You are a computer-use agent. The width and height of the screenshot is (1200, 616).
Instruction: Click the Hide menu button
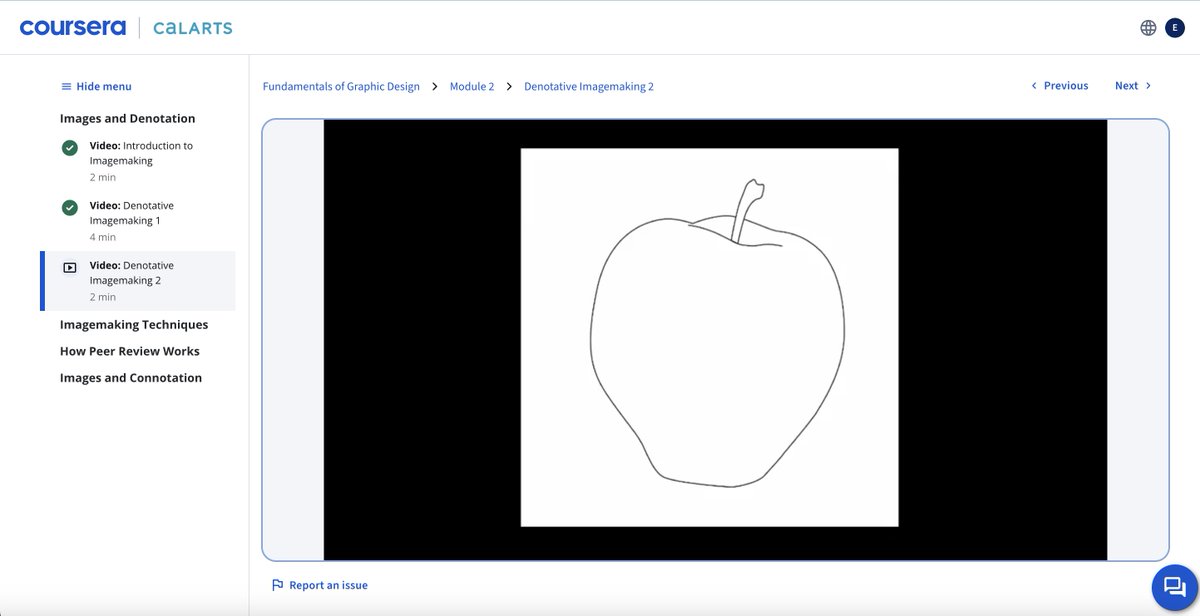coord(96,86)
